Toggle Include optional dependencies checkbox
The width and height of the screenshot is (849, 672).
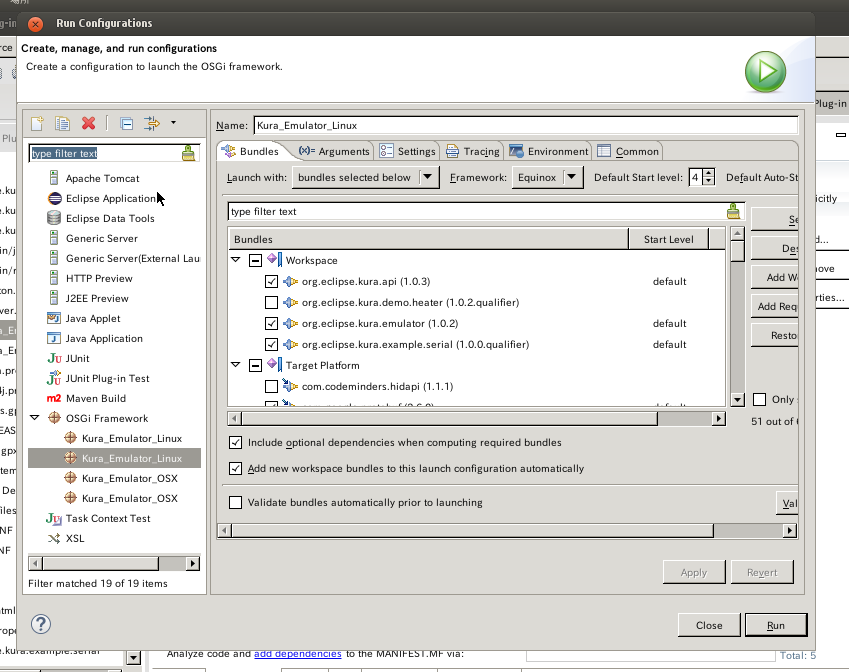pos(236,442)
